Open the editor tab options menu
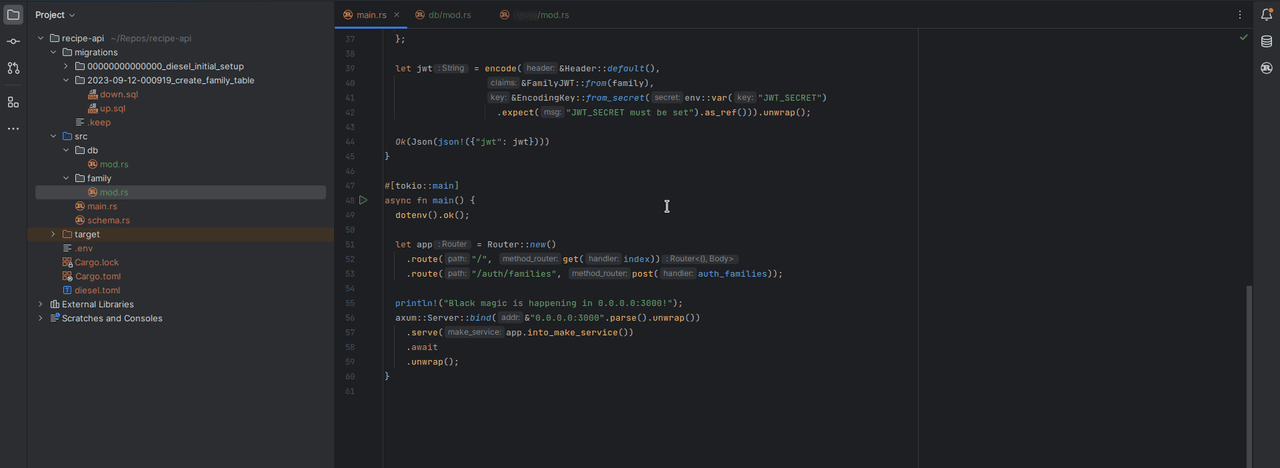This screenshot has height=468, width=1280. [x=1240, y=15]
